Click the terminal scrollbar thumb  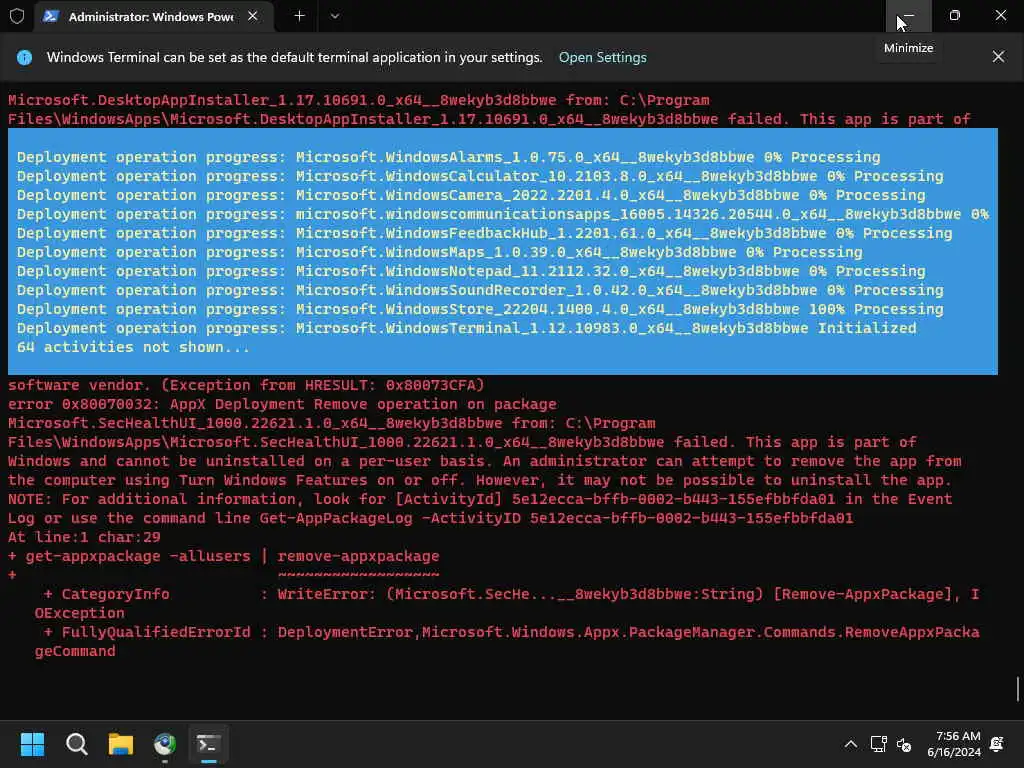click(x=1017, y=689)
